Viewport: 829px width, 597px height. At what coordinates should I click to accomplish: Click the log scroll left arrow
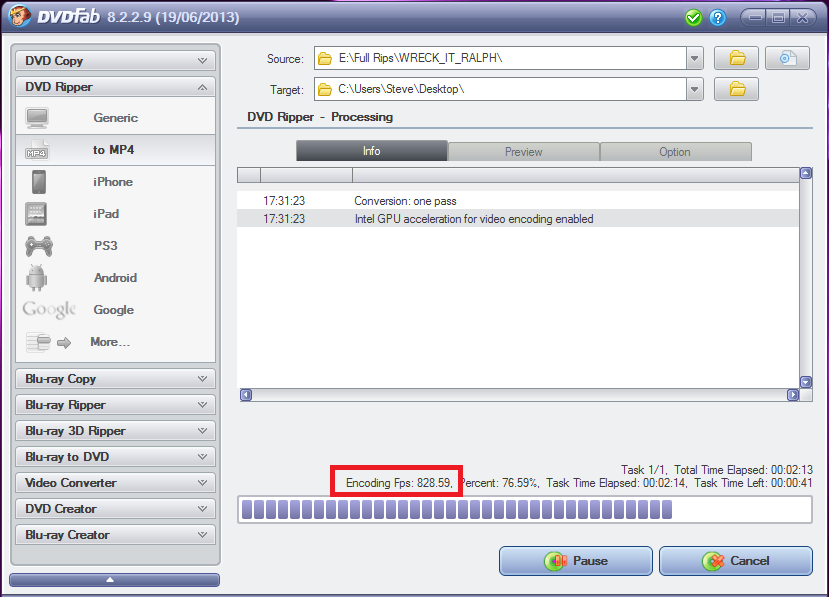click(246, 395)
